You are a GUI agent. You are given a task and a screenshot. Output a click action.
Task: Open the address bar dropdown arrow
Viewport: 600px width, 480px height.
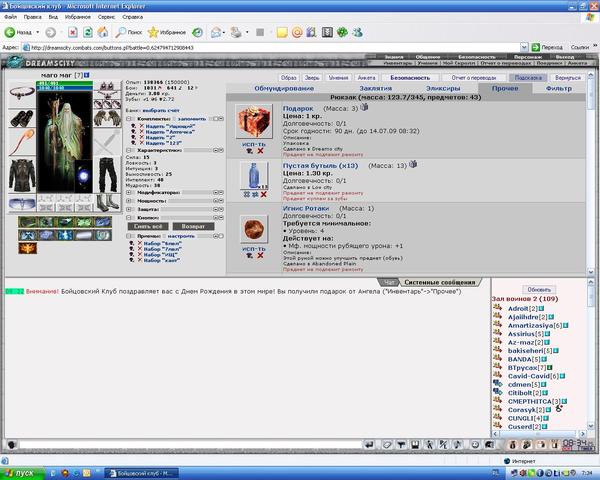point(524,47)
